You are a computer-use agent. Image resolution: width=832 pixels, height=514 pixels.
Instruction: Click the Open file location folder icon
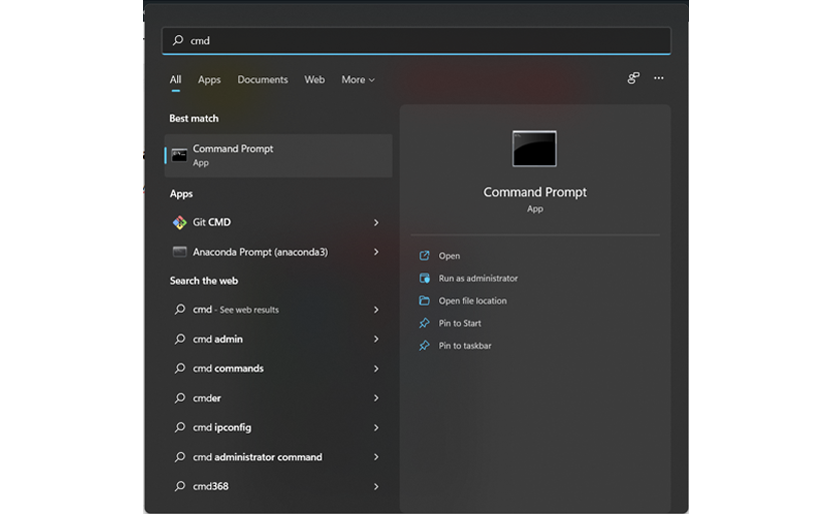pyautogui.click(x=424, y=301)
